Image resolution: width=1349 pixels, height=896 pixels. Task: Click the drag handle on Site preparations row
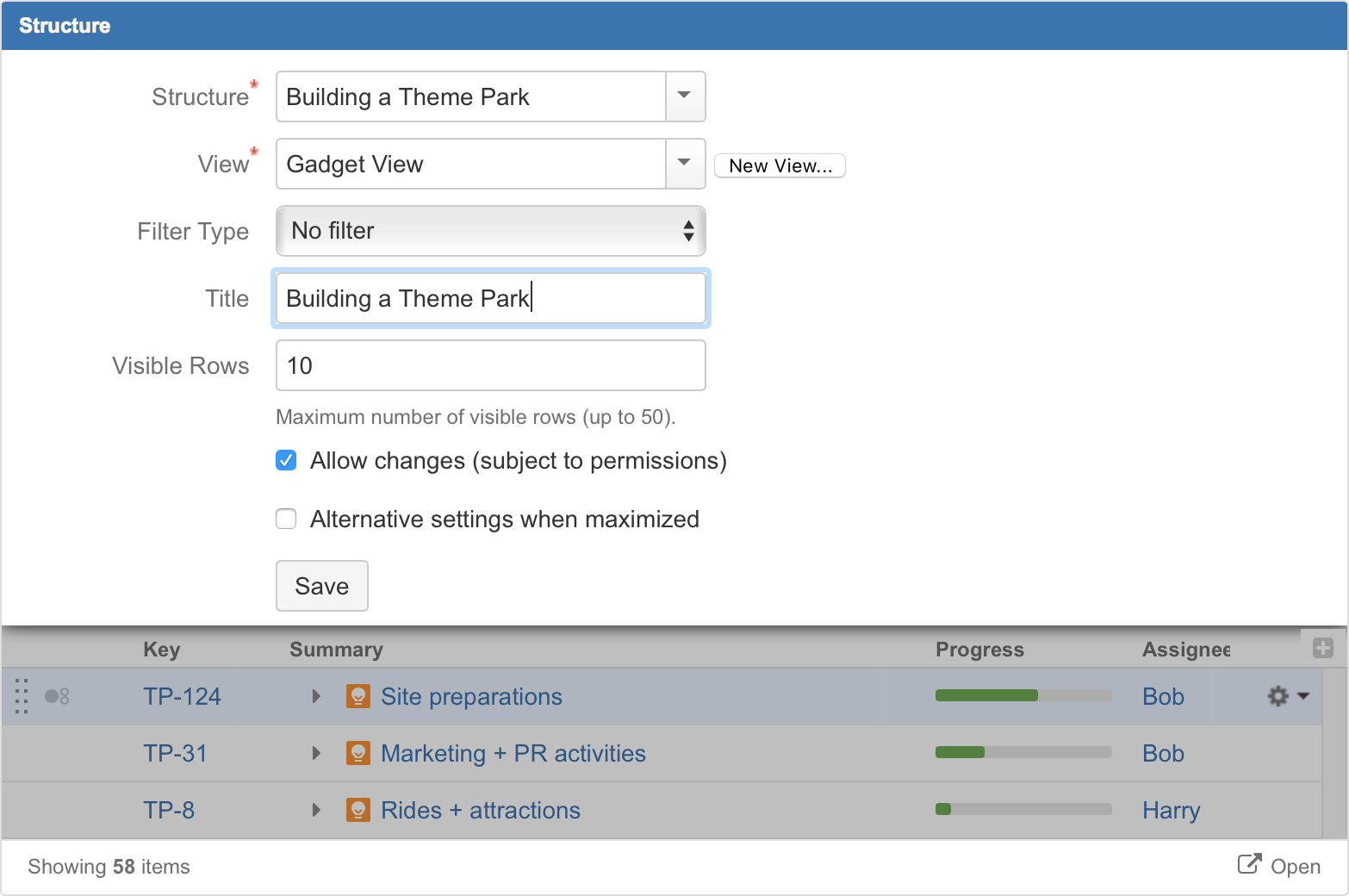22,696
